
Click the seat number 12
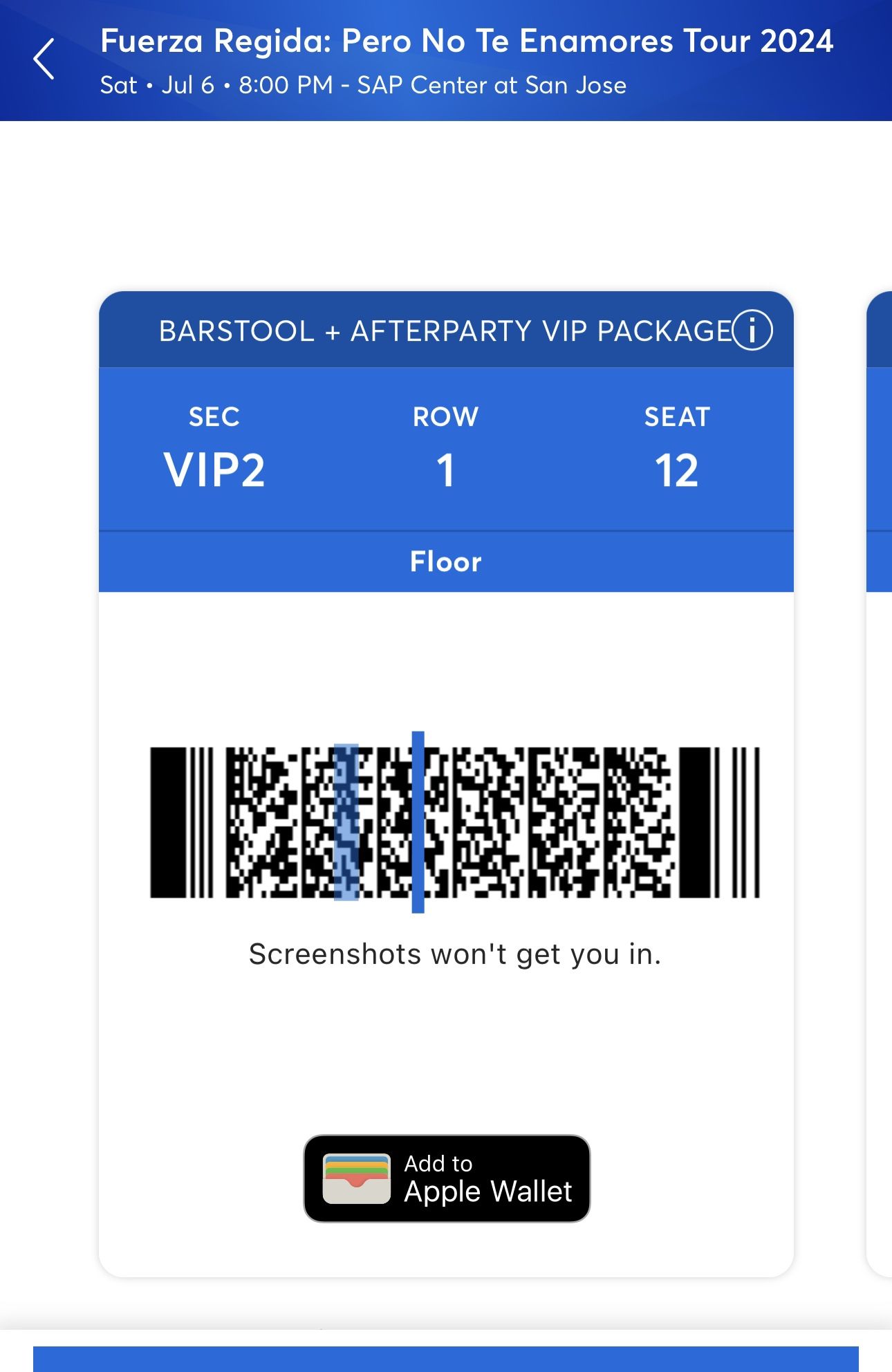[x=677, y=470]
